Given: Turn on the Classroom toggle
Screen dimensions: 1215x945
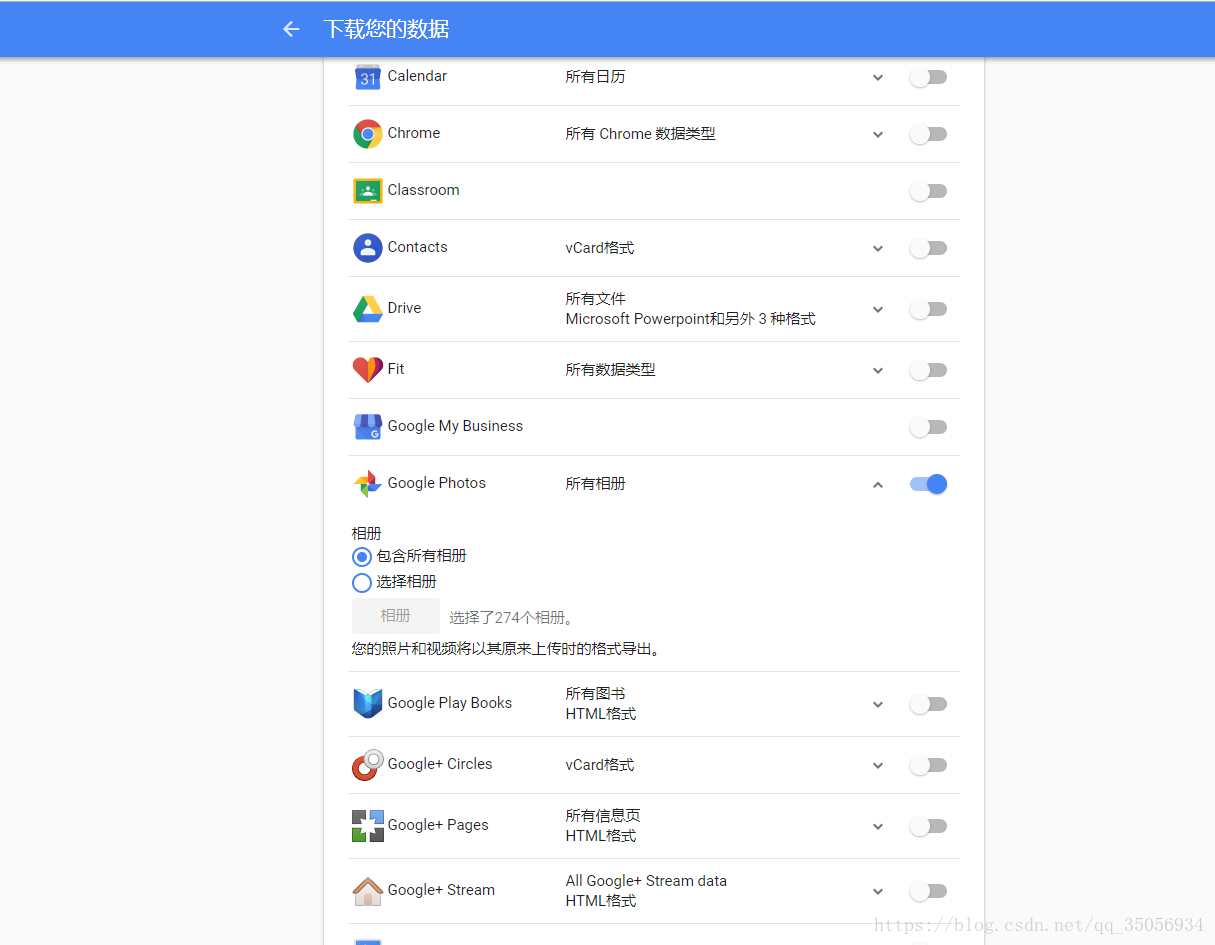Looking at the screenshot, I should click(928, 191).
